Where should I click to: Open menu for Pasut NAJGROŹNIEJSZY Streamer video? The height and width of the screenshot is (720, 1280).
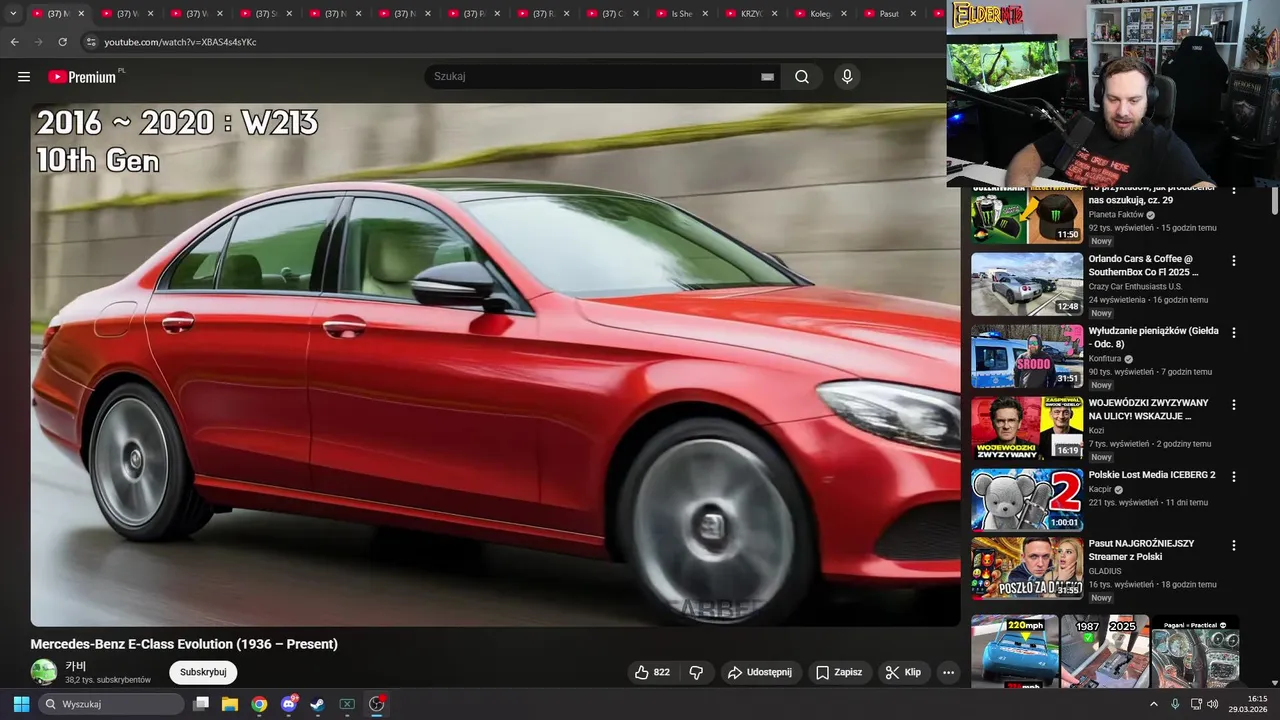[1233, 546]
